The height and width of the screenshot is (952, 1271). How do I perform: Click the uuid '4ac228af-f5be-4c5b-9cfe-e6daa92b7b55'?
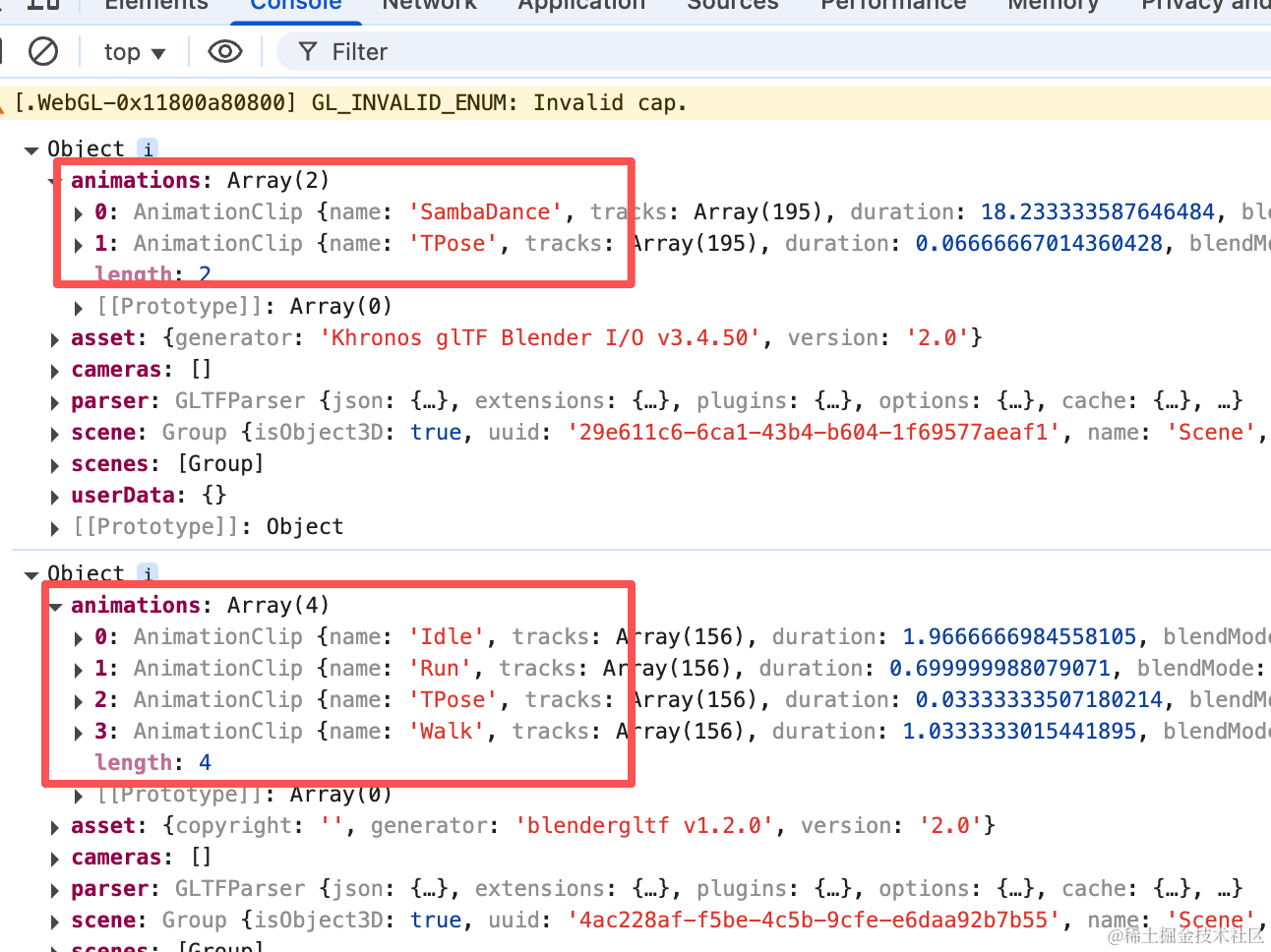click(814, 920)
